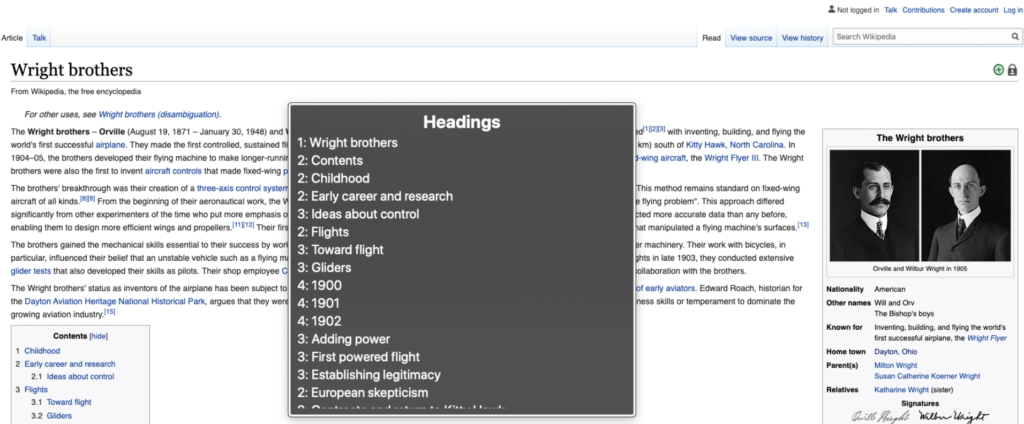This screenshot has width=1024, height=424.
Task: Open the infobox portrait of the man with a mustache
Action: pyautogui.click(x=874, y=206)
